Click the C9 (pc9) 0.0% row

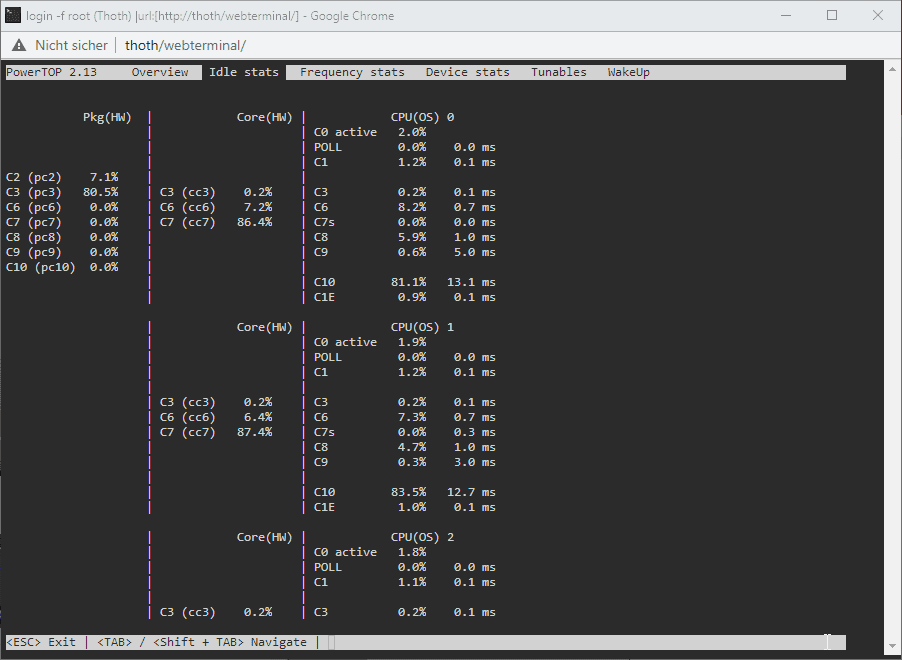click(62, 252)
